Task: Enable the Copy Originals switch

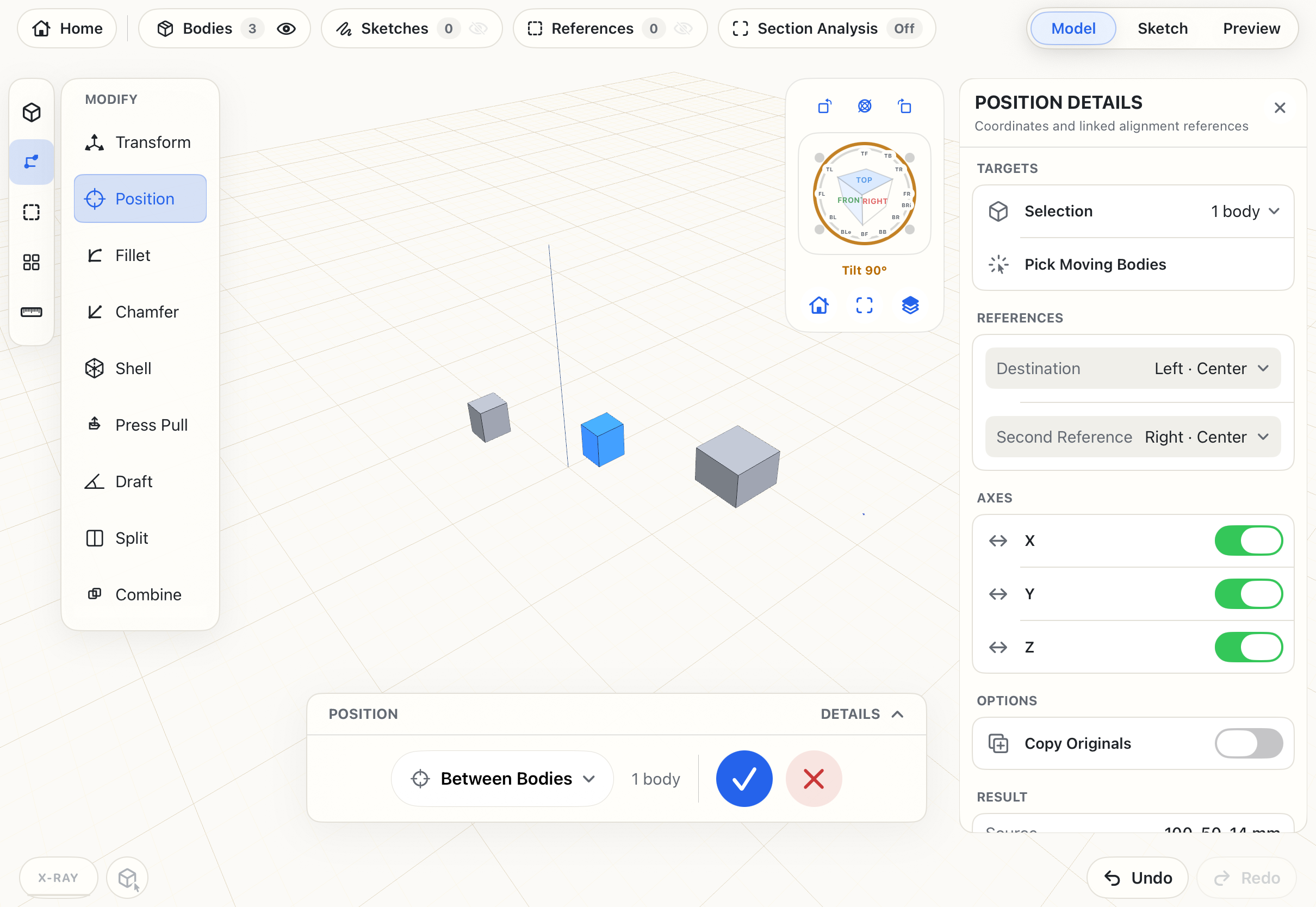Action: coord(1249,743)
